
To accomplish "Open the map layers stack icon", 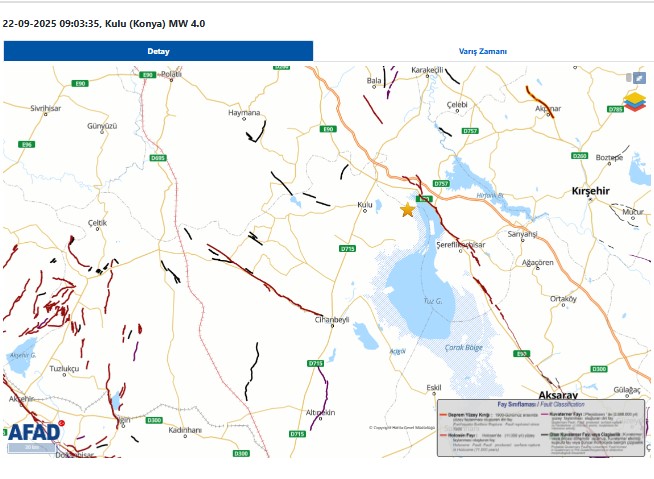I will [635, 102].
